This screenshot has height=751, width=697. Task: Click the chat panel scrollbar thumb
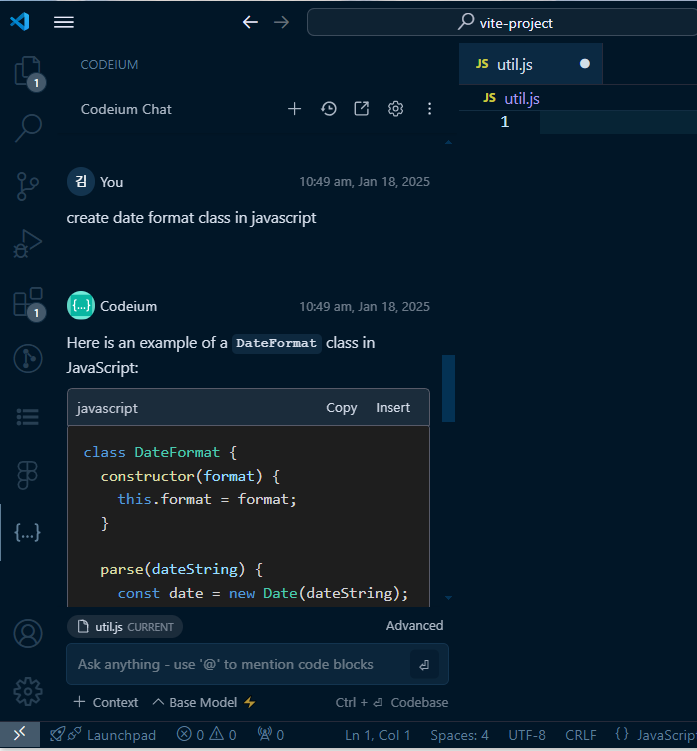(448, 388)
